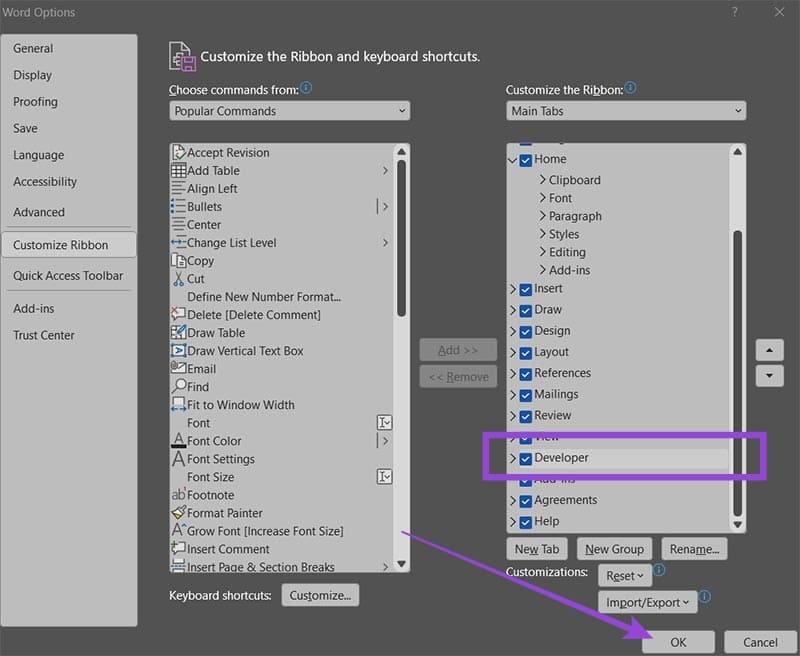Select the Accept Revision command icon
This screenshot has height=656, width=800.
pyautogui.click(x=178, y=152)
